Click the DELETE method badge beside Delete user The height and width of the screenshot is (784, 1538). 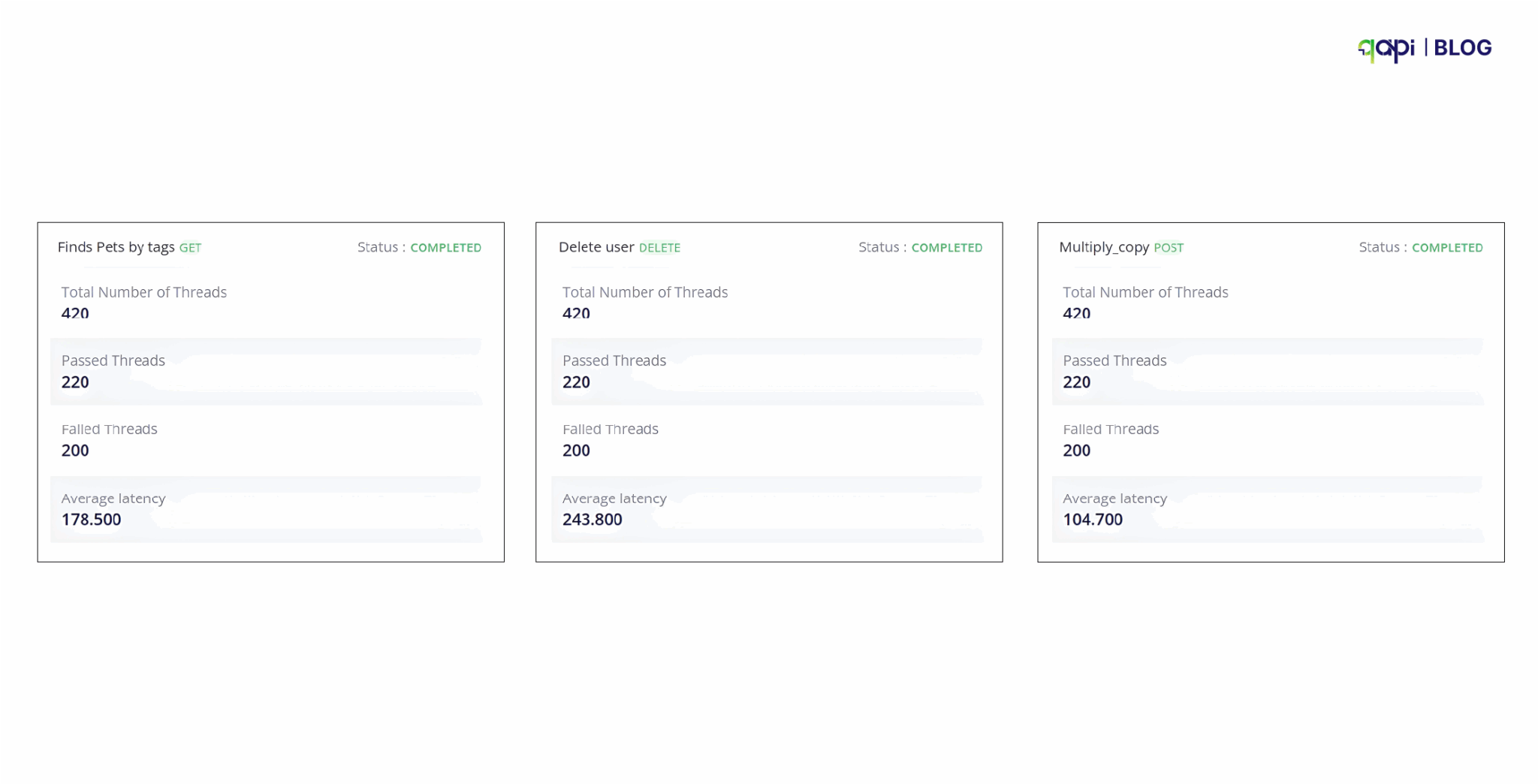click(x=659, y=247)
